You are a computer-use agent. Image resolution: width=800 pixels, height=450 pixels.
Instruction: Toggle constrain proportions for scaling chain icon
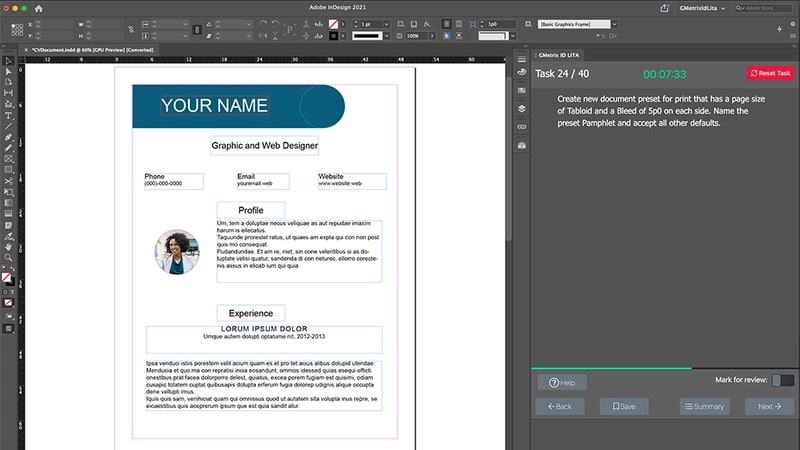(x=197, y=30)
